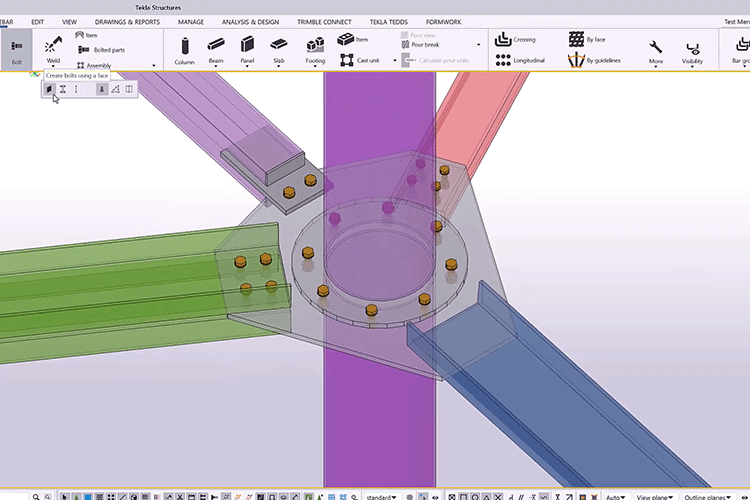Screen dimensions: 750x500
Task: Create a concrete Beam
Action: point(216,51)
